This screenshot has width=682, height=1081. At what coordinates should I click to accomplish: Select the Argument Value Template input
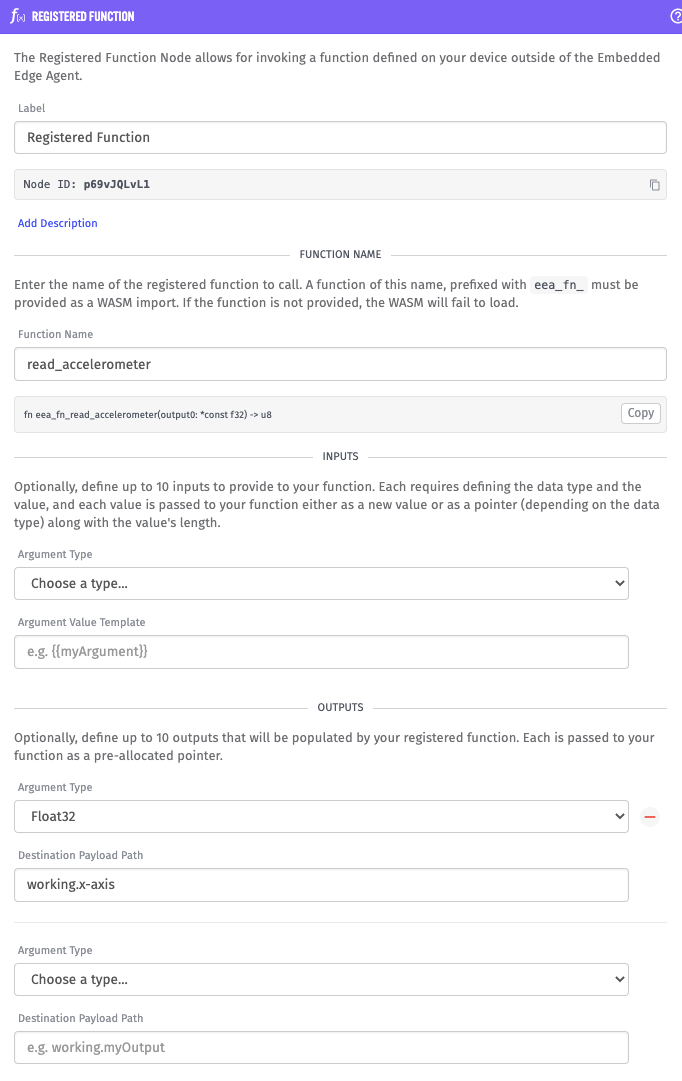(321, 651)
